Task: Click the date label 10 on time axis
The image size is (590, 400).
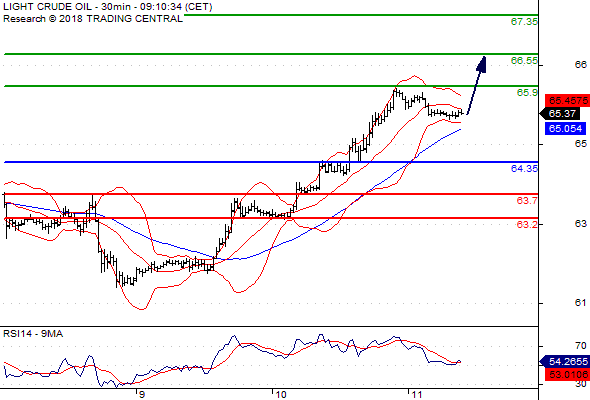Action: [x=281, y=395]
